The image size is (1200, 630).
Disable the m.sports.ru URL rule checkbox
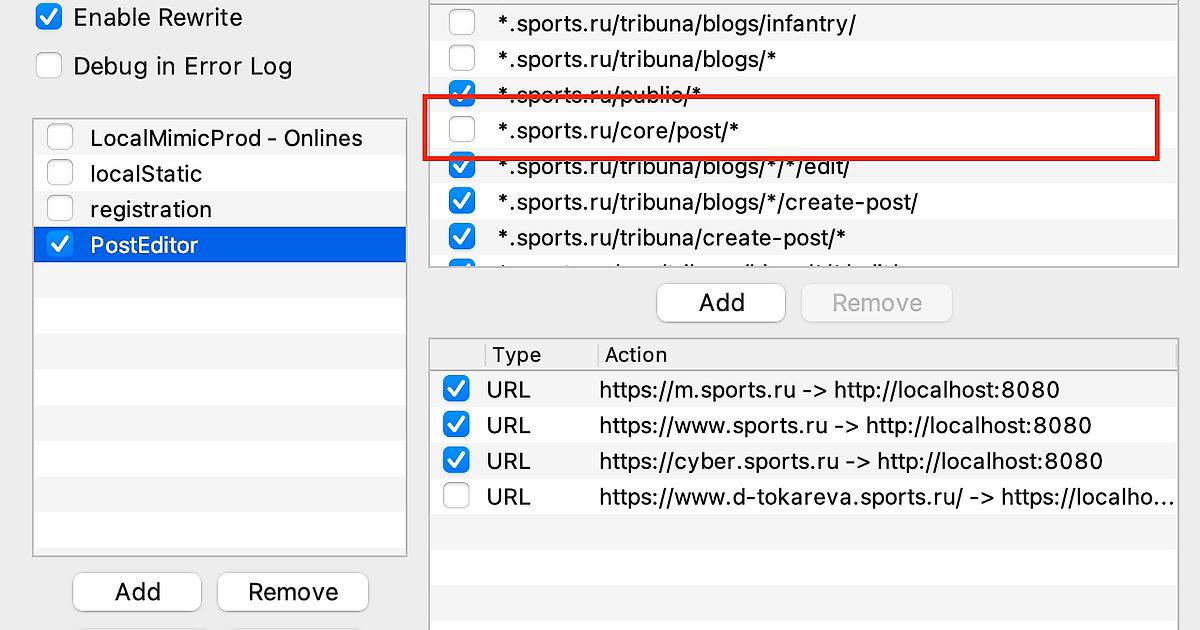coord(456,389)
